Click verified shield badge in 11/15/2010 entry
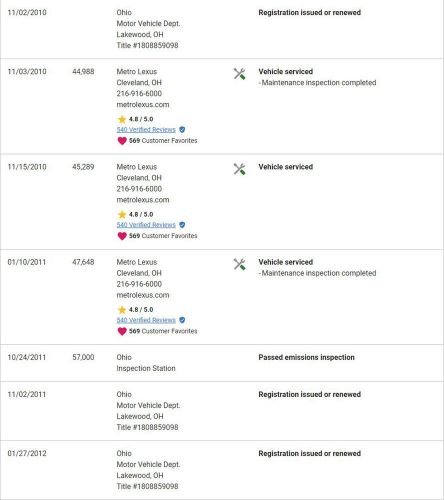The height and width of the screenshot is (500, 444). coord(182,225)
